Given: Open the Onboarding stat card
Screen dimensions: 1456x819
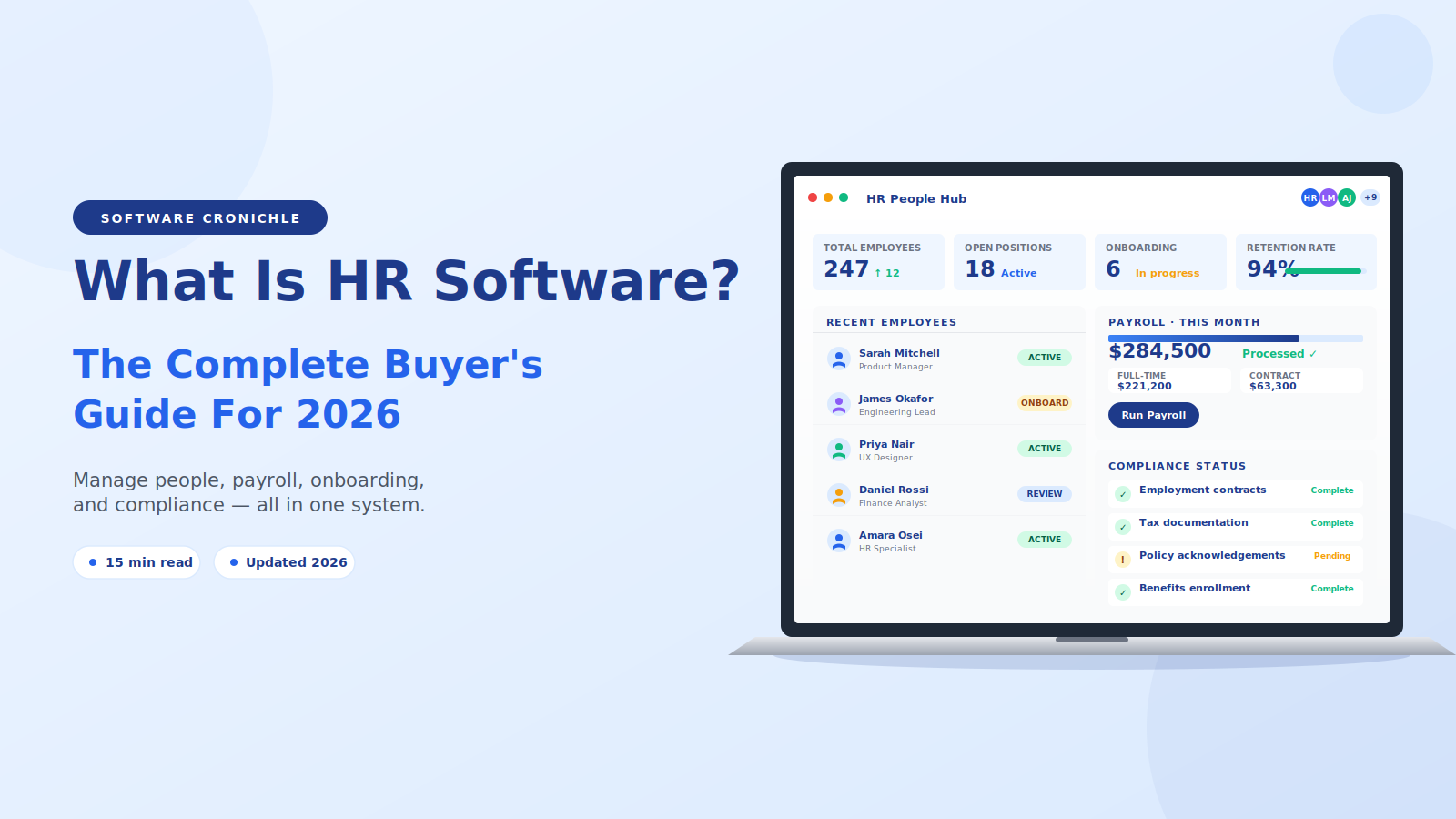Looking at the screenshot, I should pyautogui.click(x=1160, y=262).
